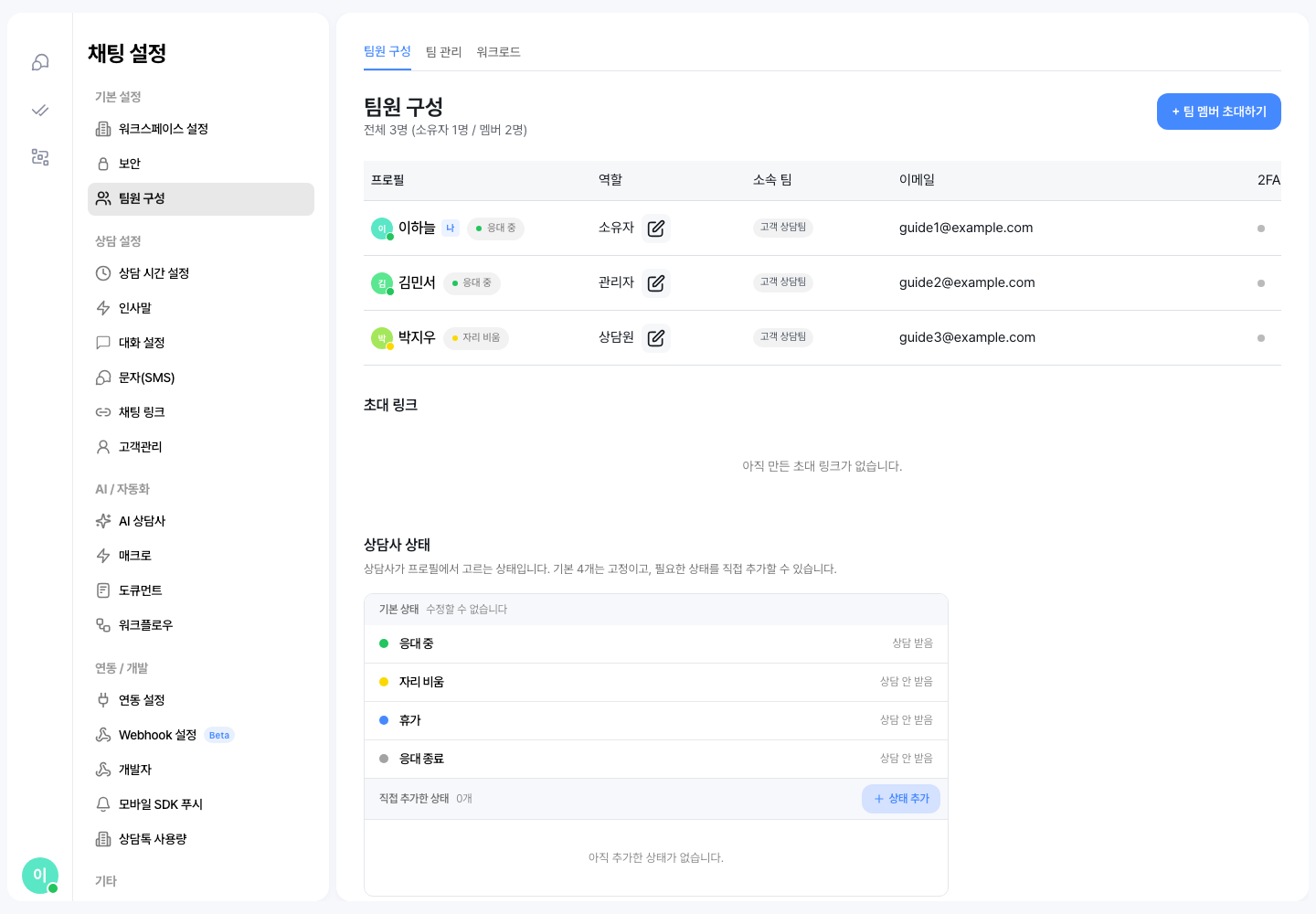Click the 자리 비움 badge next to 박지우
This screenshot has width=1316, height=914.
[x=476, y=338]
